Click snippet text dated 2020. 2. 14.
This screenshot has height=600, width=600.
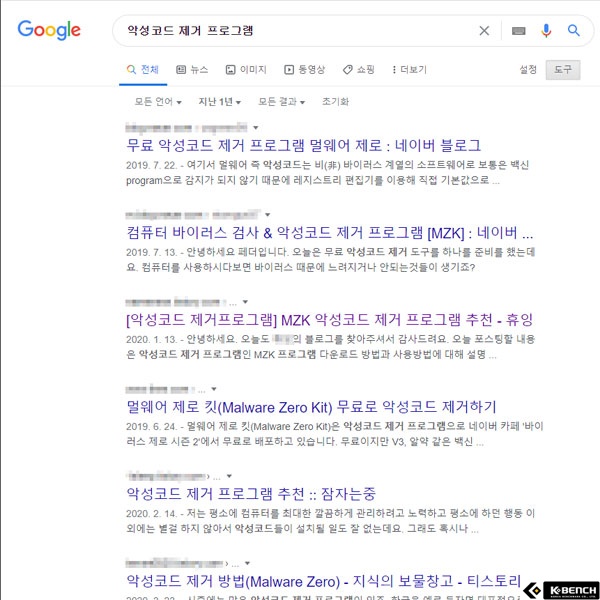[x=331, y=521]
